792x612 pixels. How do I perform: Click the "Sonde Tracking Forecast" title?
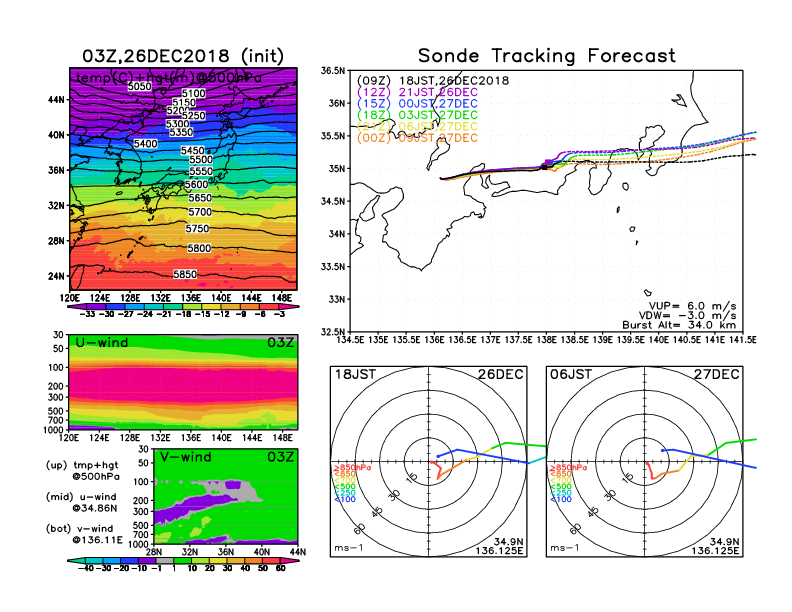[547, 56]
